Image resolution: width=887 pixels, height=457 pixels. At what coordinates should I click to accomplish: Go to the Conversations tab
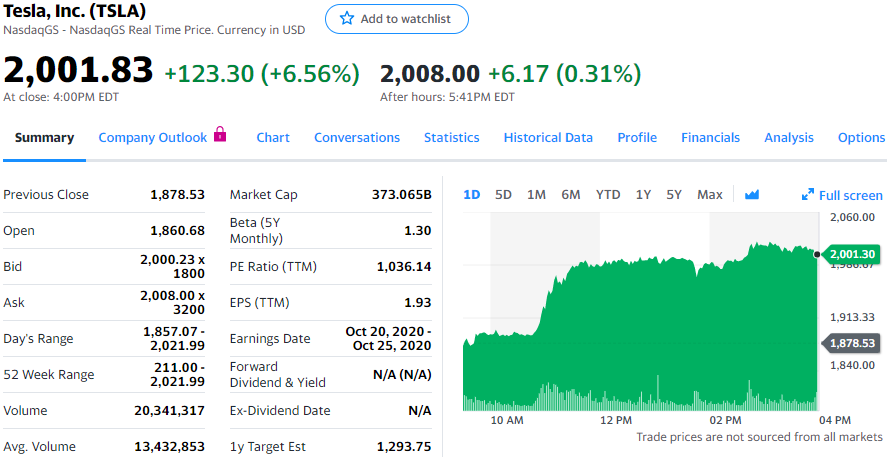click(357, 138)
